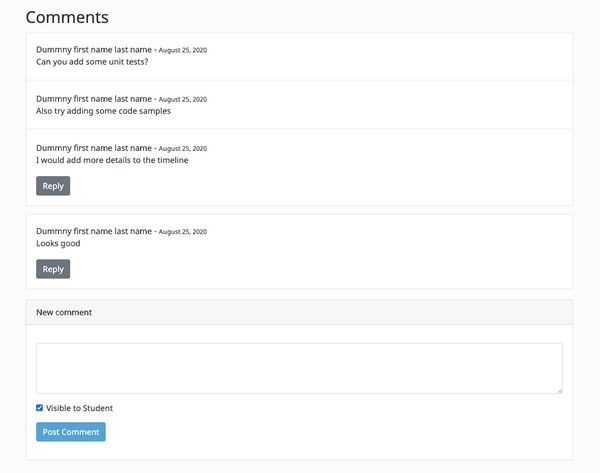
Task: Click the date on the code samples comment
Action: (183, 99)
